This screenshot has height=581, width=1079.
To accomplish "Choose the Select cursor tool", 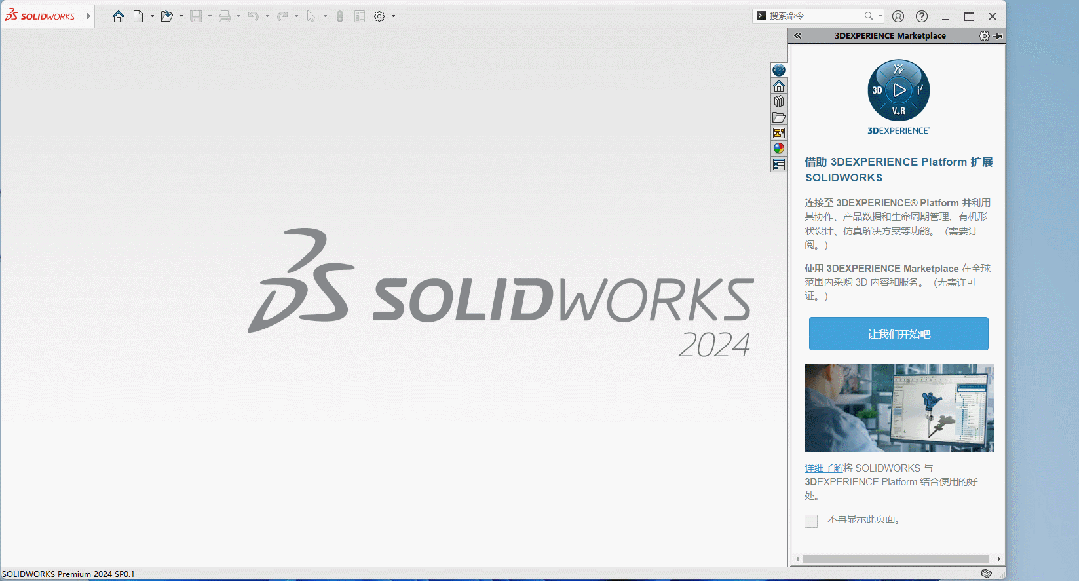I will point(311,16).
